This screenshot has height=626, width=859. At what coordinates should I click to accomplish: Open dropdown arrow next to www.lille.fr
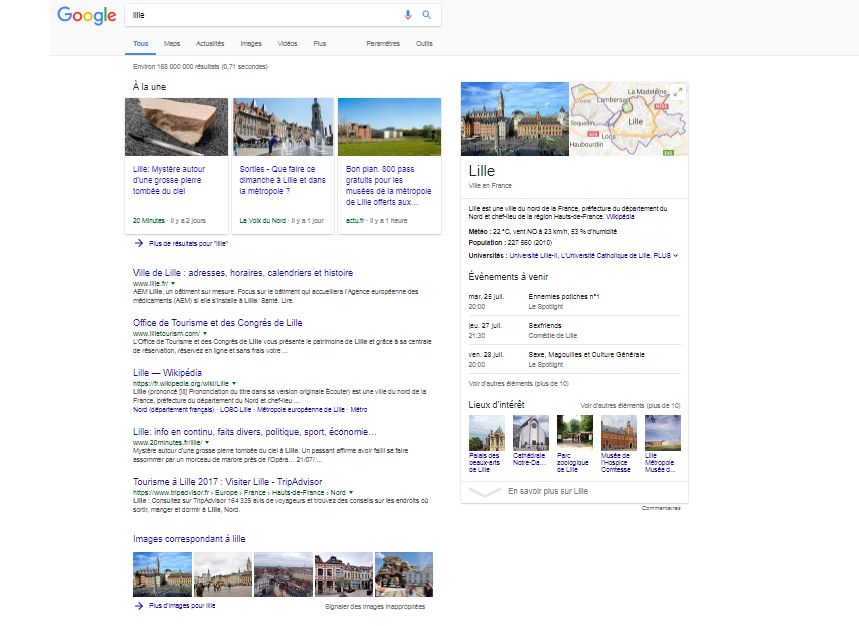tap(173, 284)
